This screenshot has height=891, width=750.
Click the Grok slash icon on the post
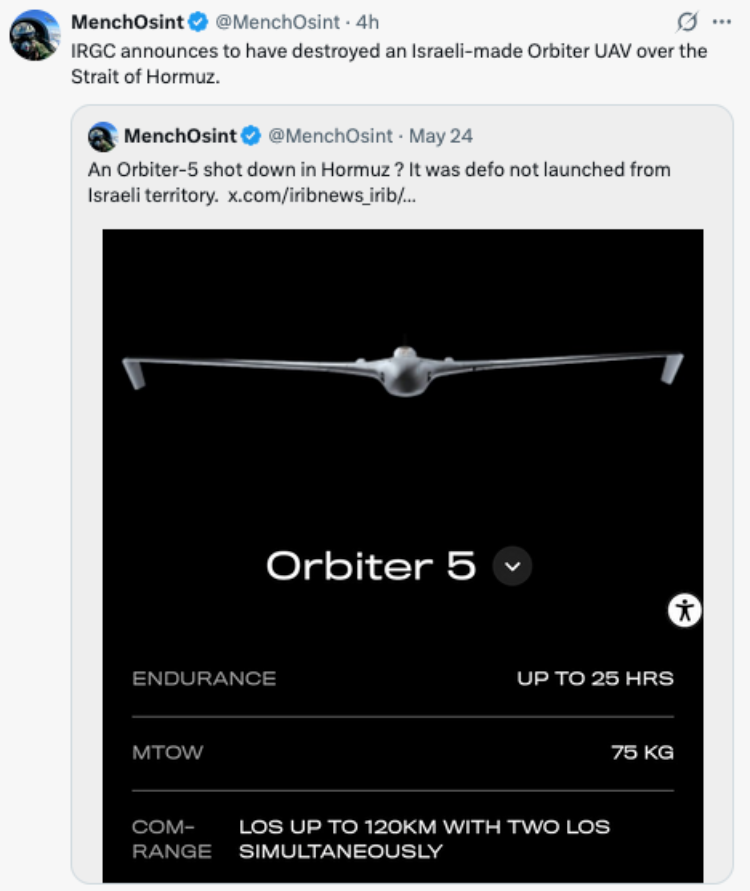[687, 22]
